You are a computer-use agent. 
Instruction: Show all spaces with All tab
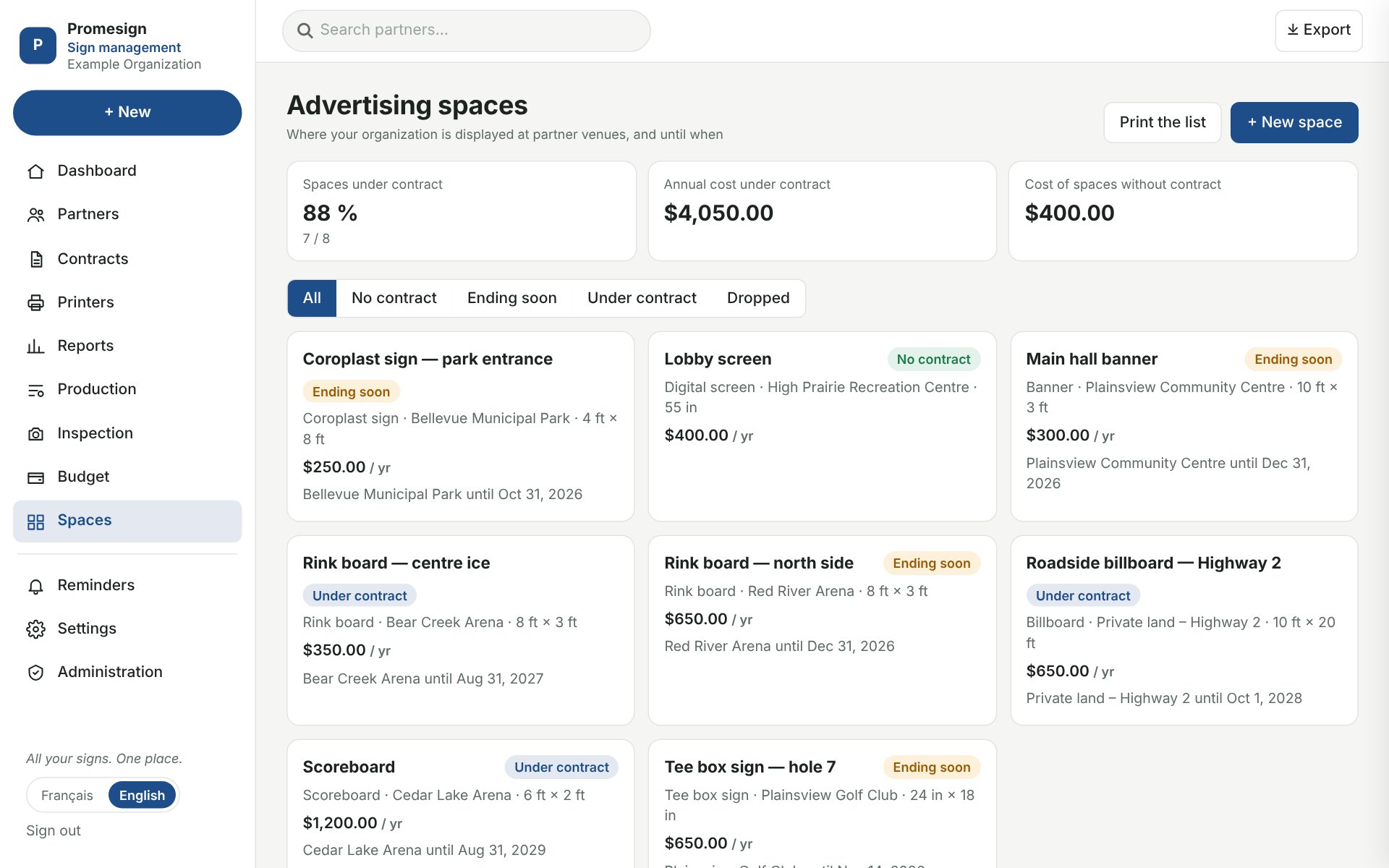[x=312, y=298]
